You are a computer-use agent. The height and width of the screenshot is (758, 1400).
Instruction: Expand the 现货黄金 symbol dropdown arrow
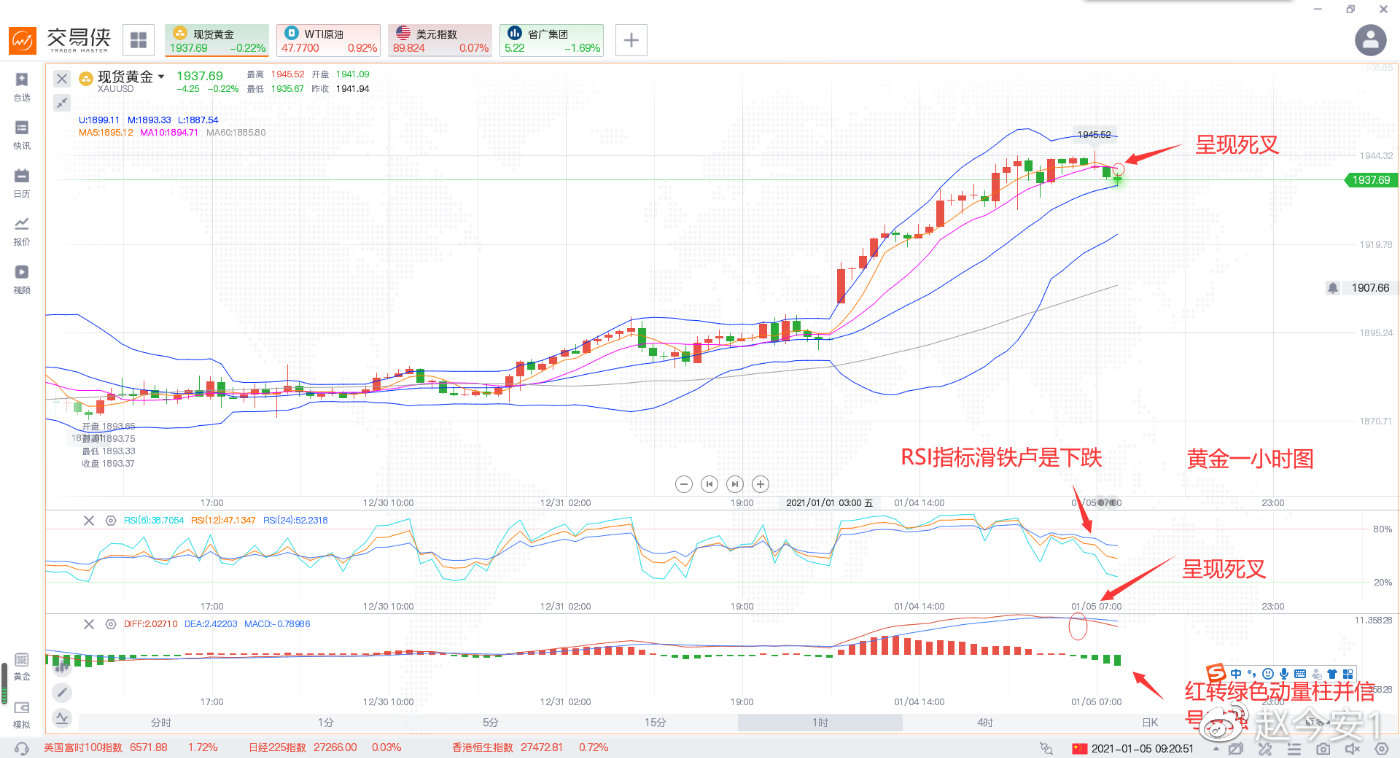[161, 77]
